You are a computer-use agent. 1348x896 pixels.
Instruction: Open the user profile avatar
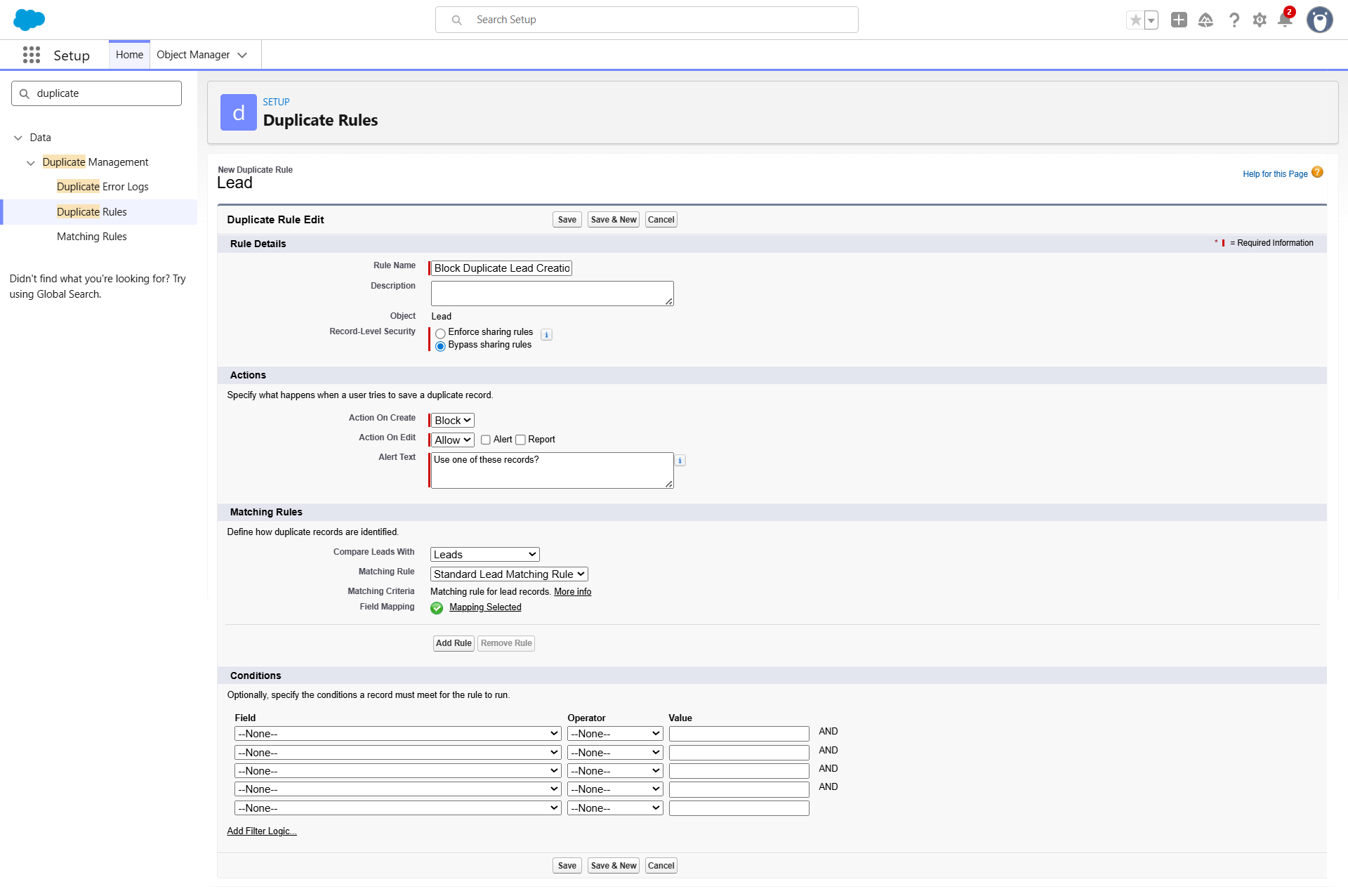[x=1319, y=20]
